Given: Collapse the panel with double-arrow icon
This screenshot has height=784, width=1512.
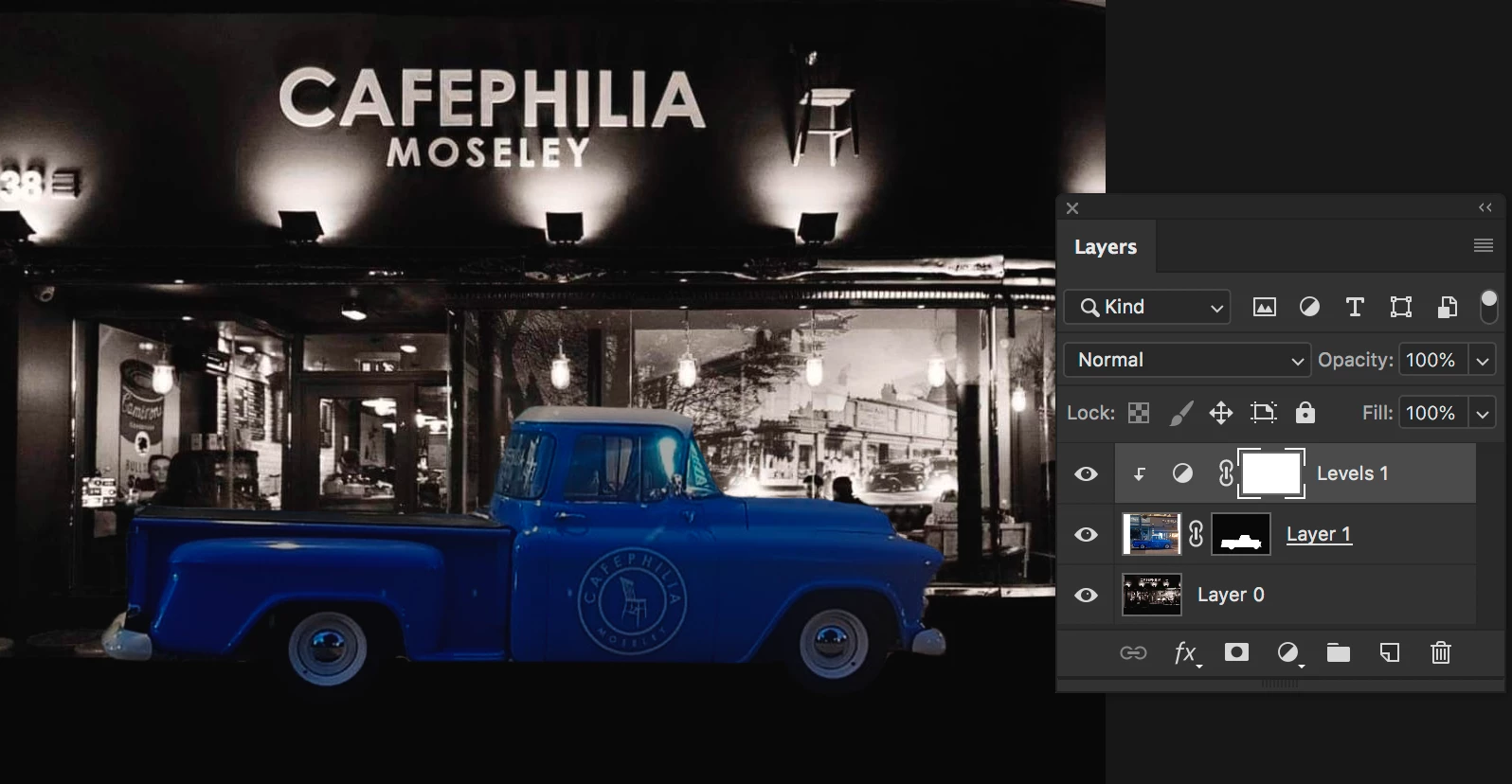Looking at the screenshot, I should pyautogui.click(x=1485, y=207).
